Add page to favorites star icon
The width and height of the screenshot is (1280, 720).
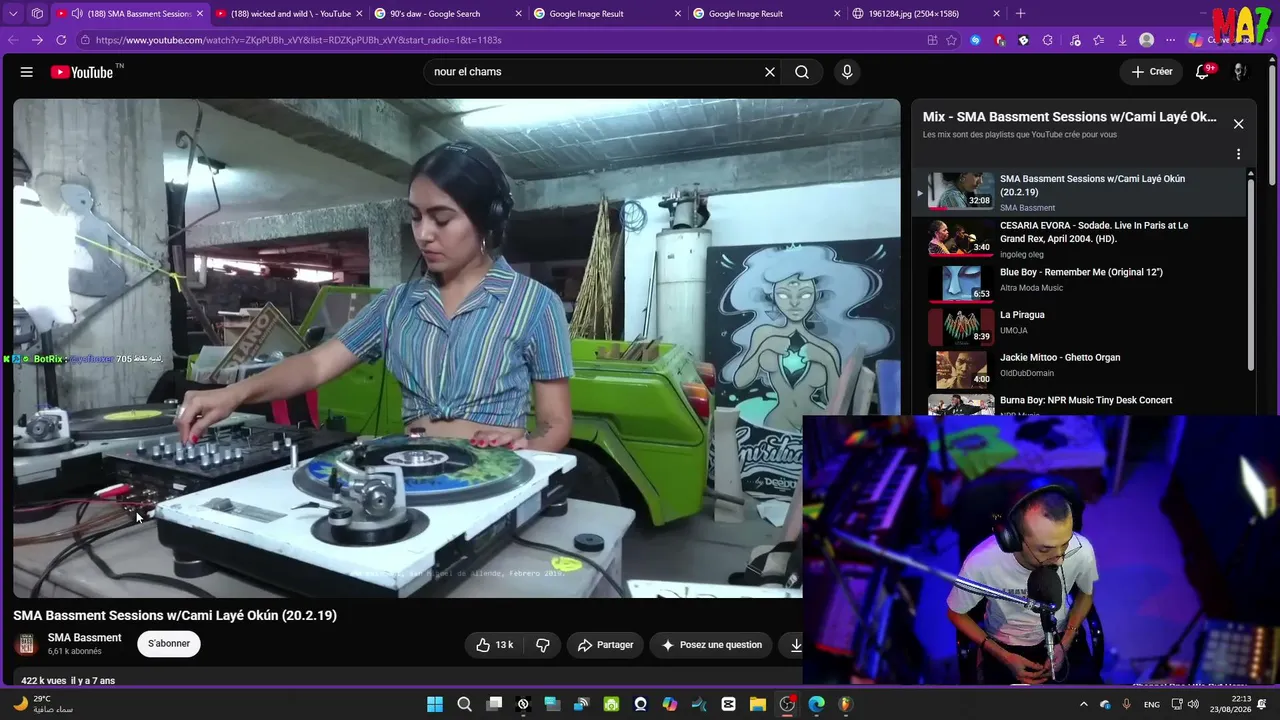coord(951,40)
